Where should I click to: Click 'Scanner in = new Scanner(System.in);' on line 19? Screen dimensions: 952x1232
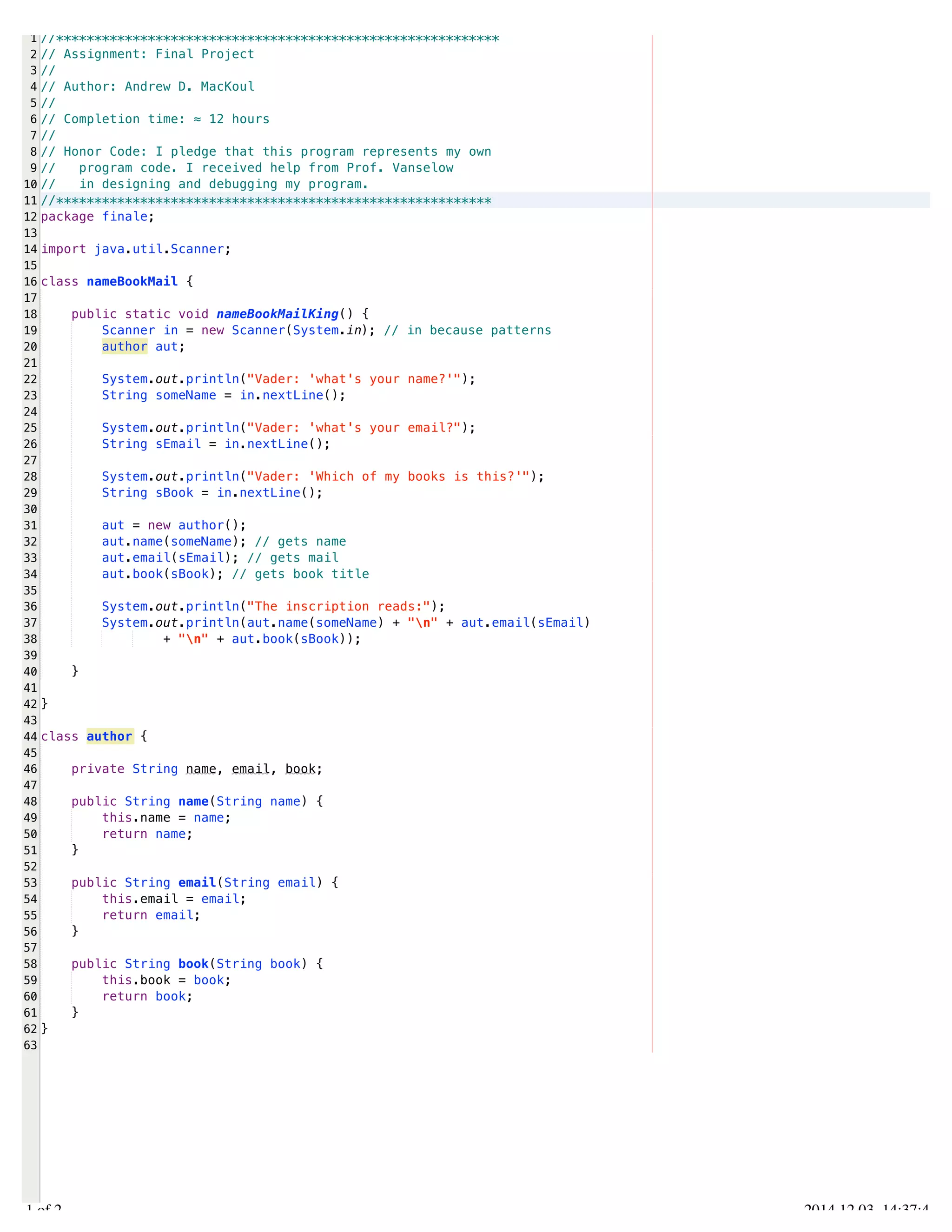[x=238, y=330]
